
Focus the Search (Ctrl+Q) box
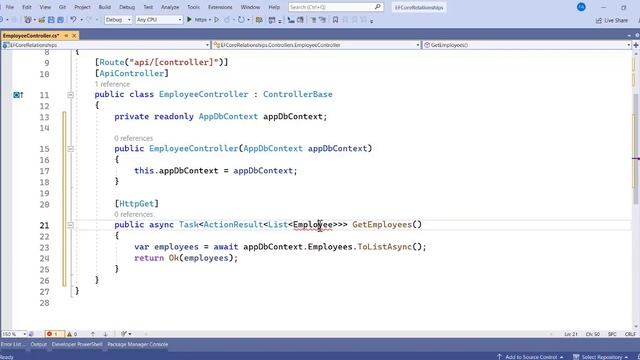(336, 7)
